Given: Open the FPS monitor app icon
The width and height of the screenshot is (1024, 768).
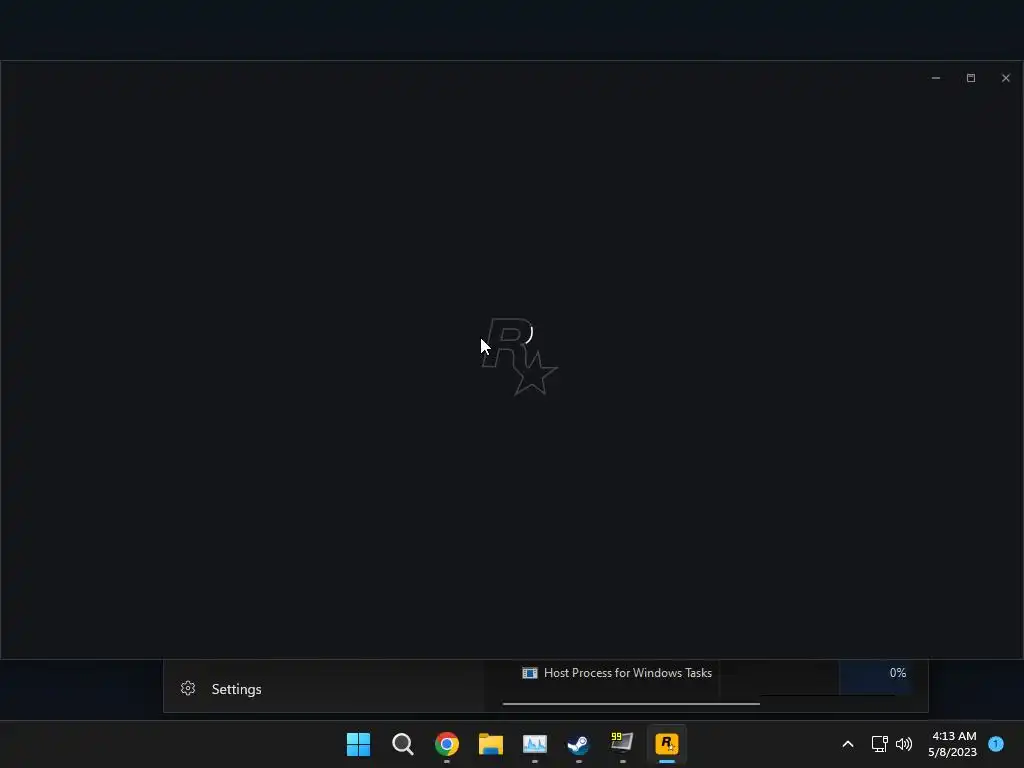Looking at the screenshot, I should (x=622, y=743).
